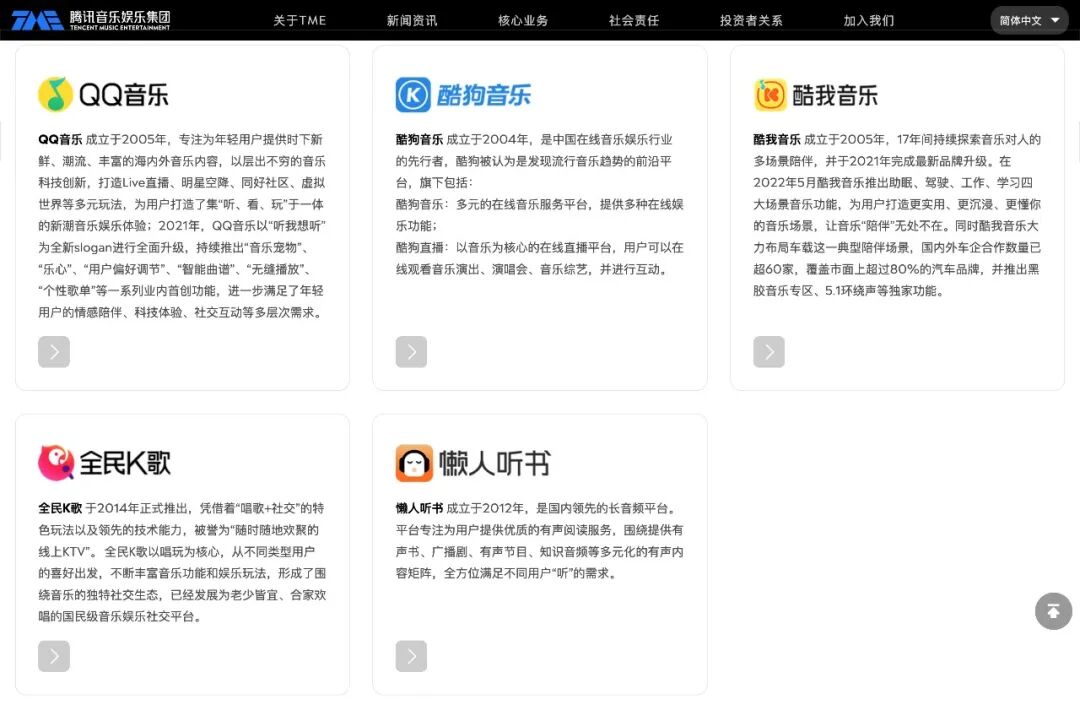Click the 酷狗音乐 heading wordmark
This screenshot has width=1080, height=705.
pyautogui.click(x=484, y=95)
